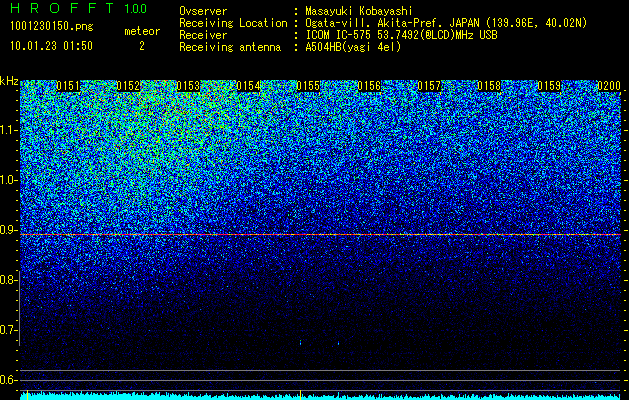
Task: Click the 0153 time marker
Action: coord(188,86)
